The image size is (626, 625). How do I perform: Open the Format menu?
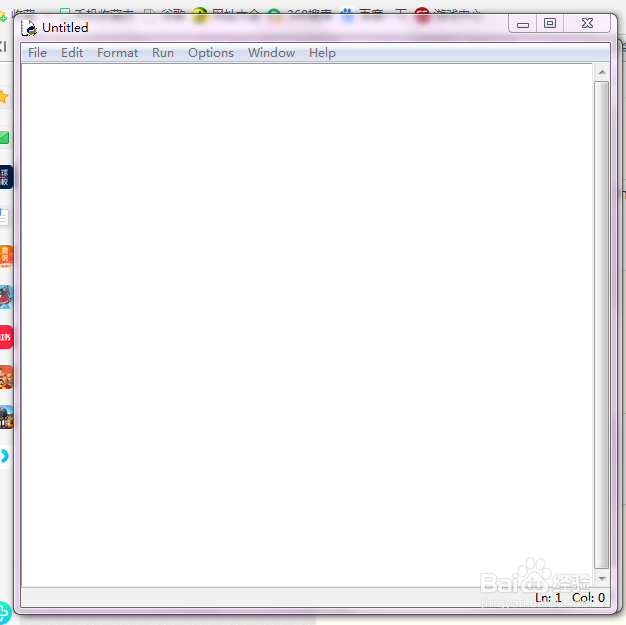tap(117, 53)
